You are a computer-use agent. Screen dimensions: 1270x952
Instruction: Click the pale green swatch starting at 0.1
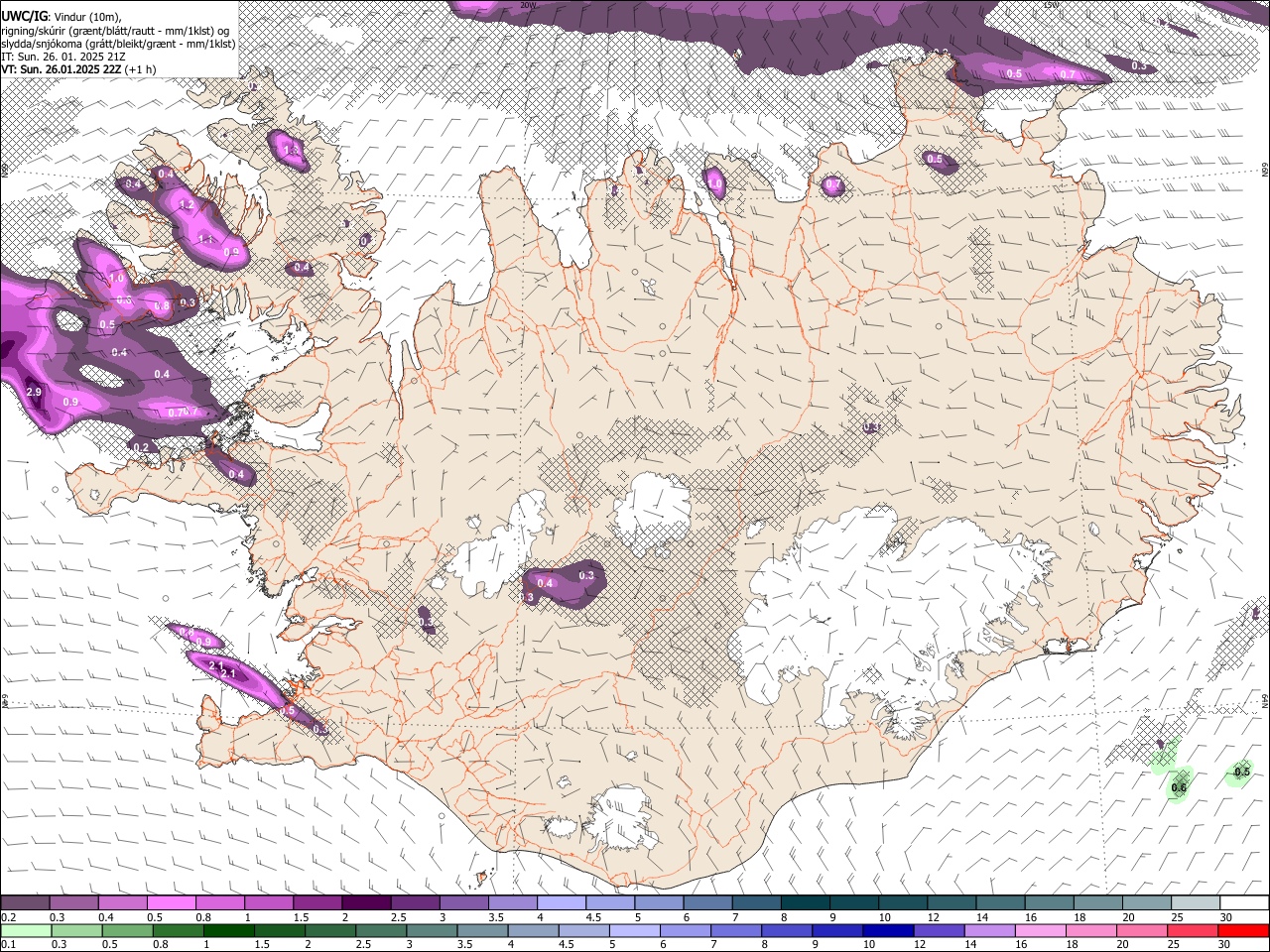pos(25,930)
